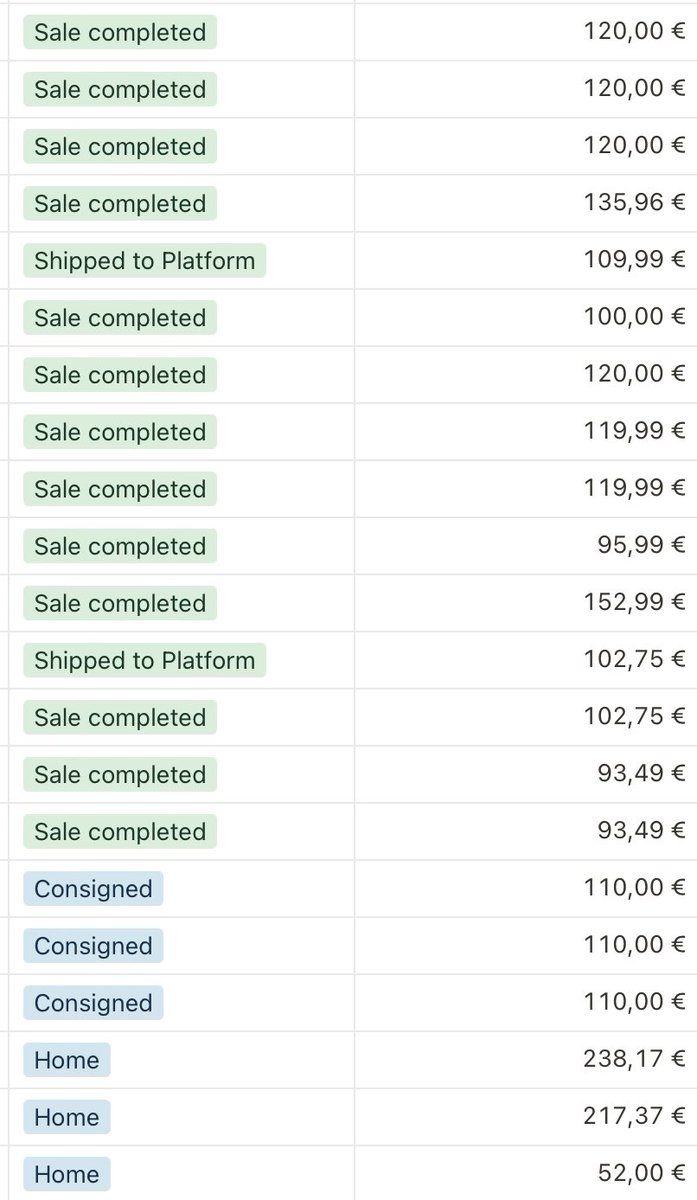Select the Sale completed tag beside 135,96 €
Image resolution: width=697 pixels, height=1200 pixels.
click(x=120, y=204)
